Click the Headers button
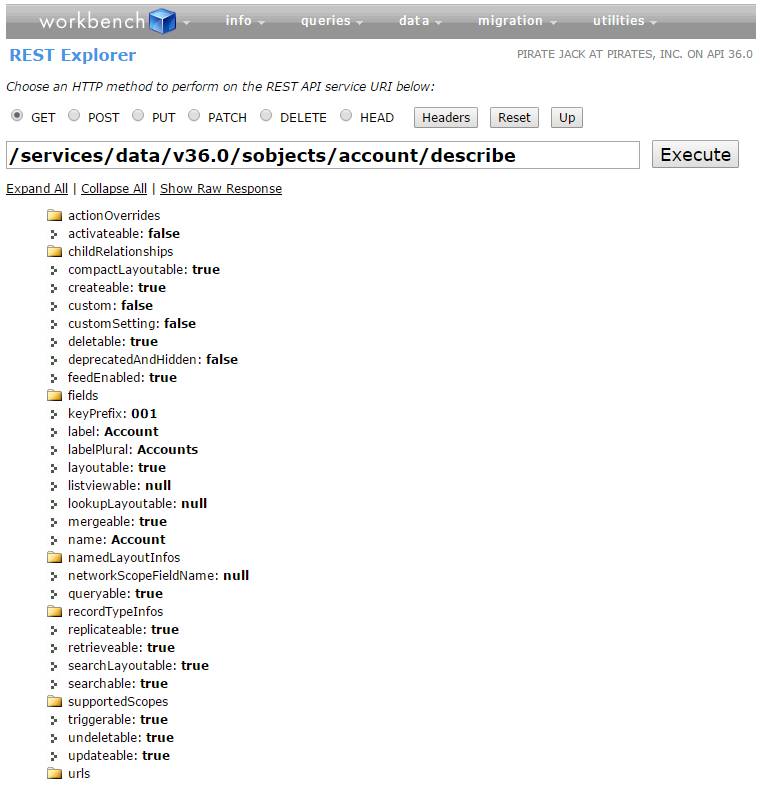Image resolution: width=762 pixels, height=786 pixels. [446, 117]
